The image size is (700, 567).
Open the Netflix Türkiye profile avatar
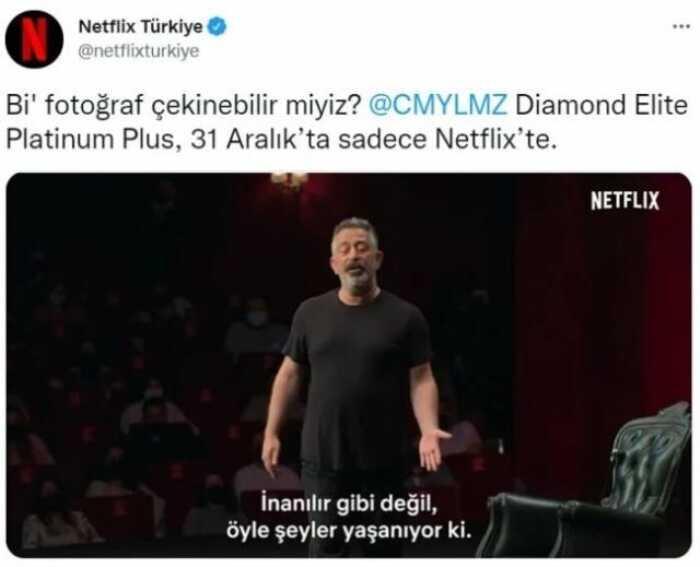[34, 39]
